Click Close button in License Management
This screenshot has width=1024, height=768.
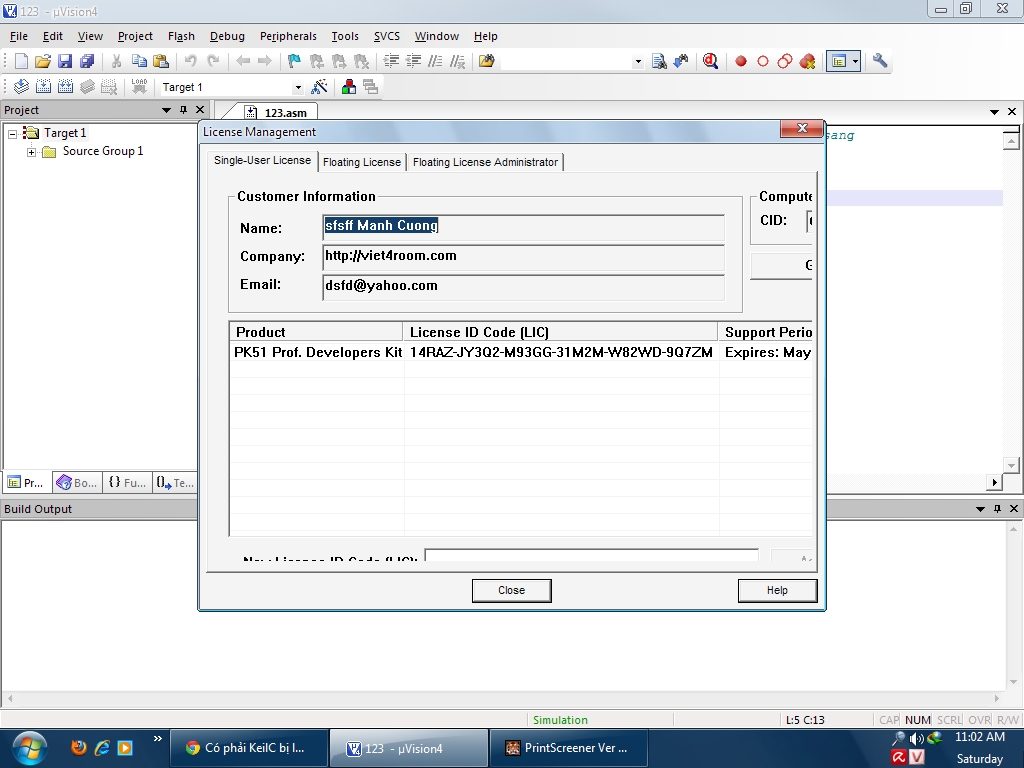(511, 590)
